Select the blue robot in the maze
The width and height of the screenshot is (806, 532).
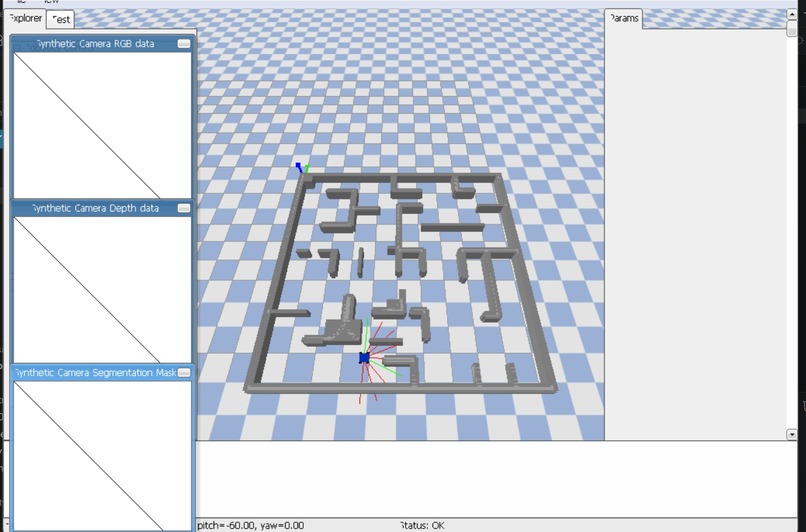[364, 358]
